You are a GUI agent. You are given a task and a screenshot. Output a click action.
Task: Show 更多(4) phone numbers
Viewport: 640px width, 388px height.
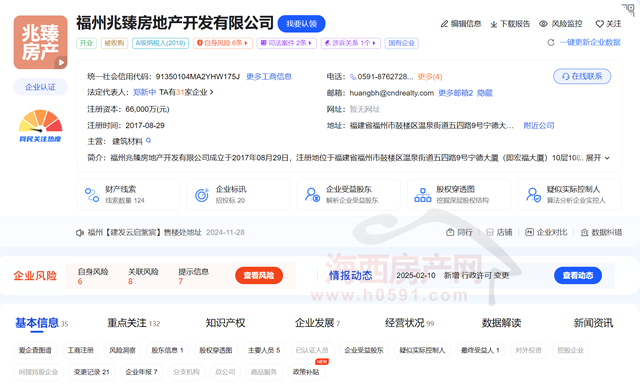point(430,77)
